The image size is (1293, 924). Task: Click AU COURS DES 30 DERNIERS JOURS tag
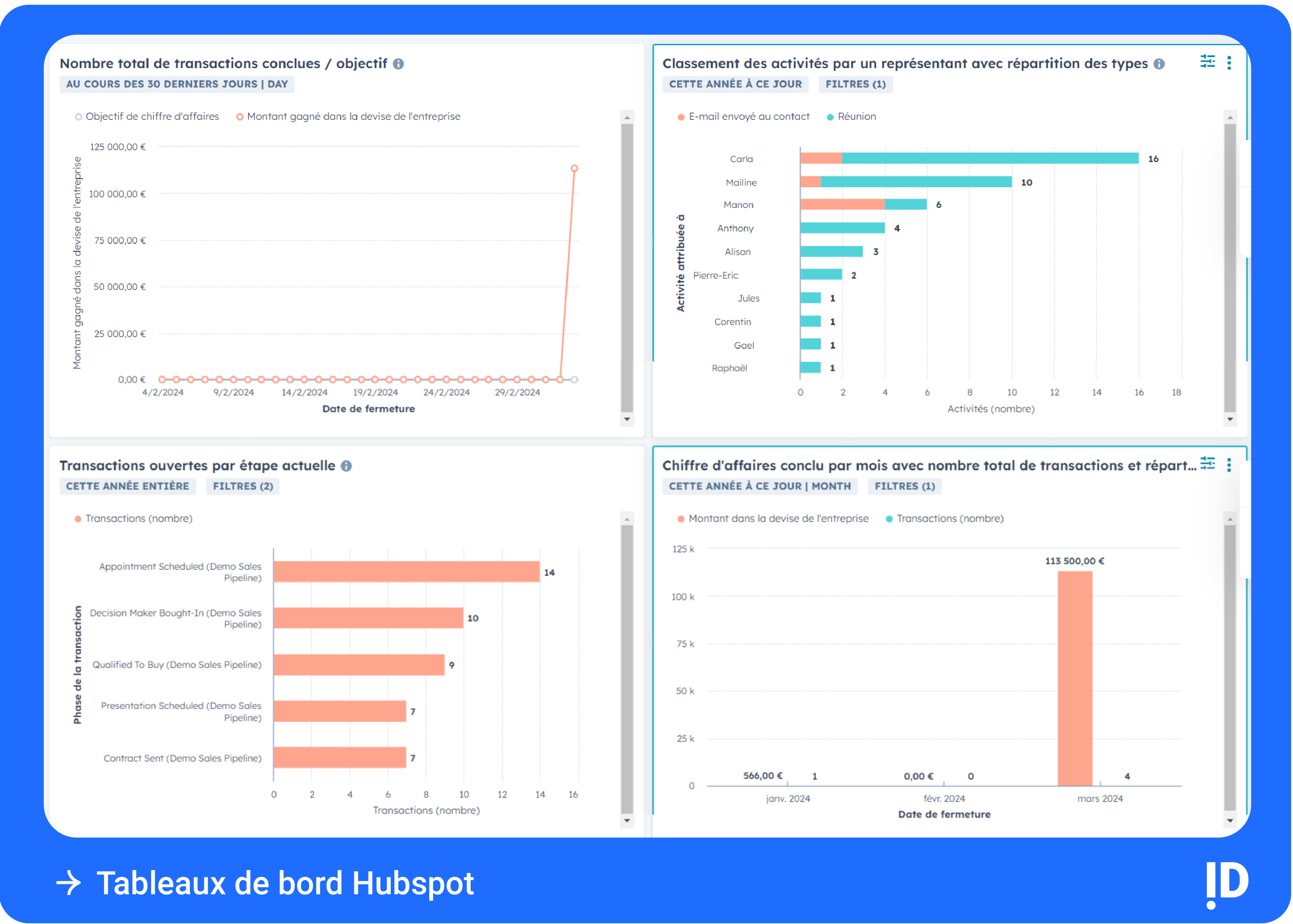[176, 84]
